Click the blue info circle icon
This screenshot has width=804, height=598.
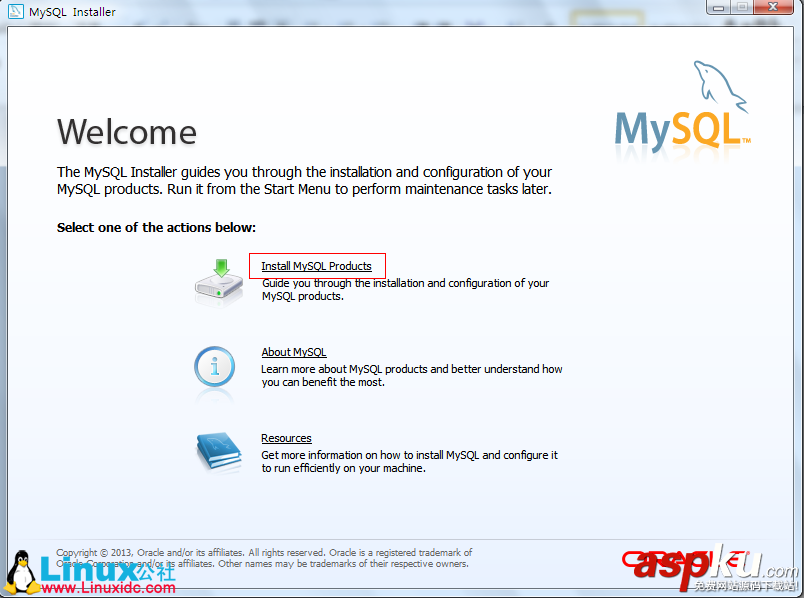tap(214, 367)
